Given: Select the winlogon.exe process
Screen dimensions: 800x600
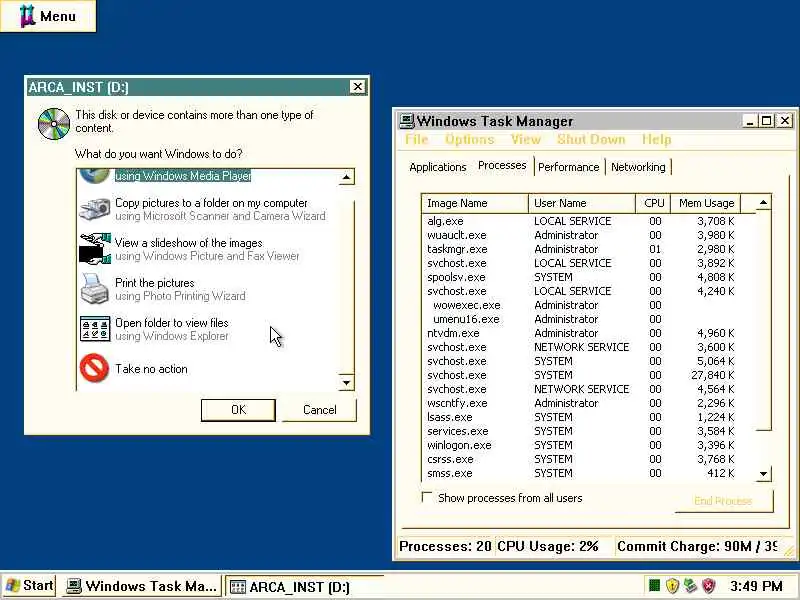Looking at the screenshot, I should pos(581,445).
